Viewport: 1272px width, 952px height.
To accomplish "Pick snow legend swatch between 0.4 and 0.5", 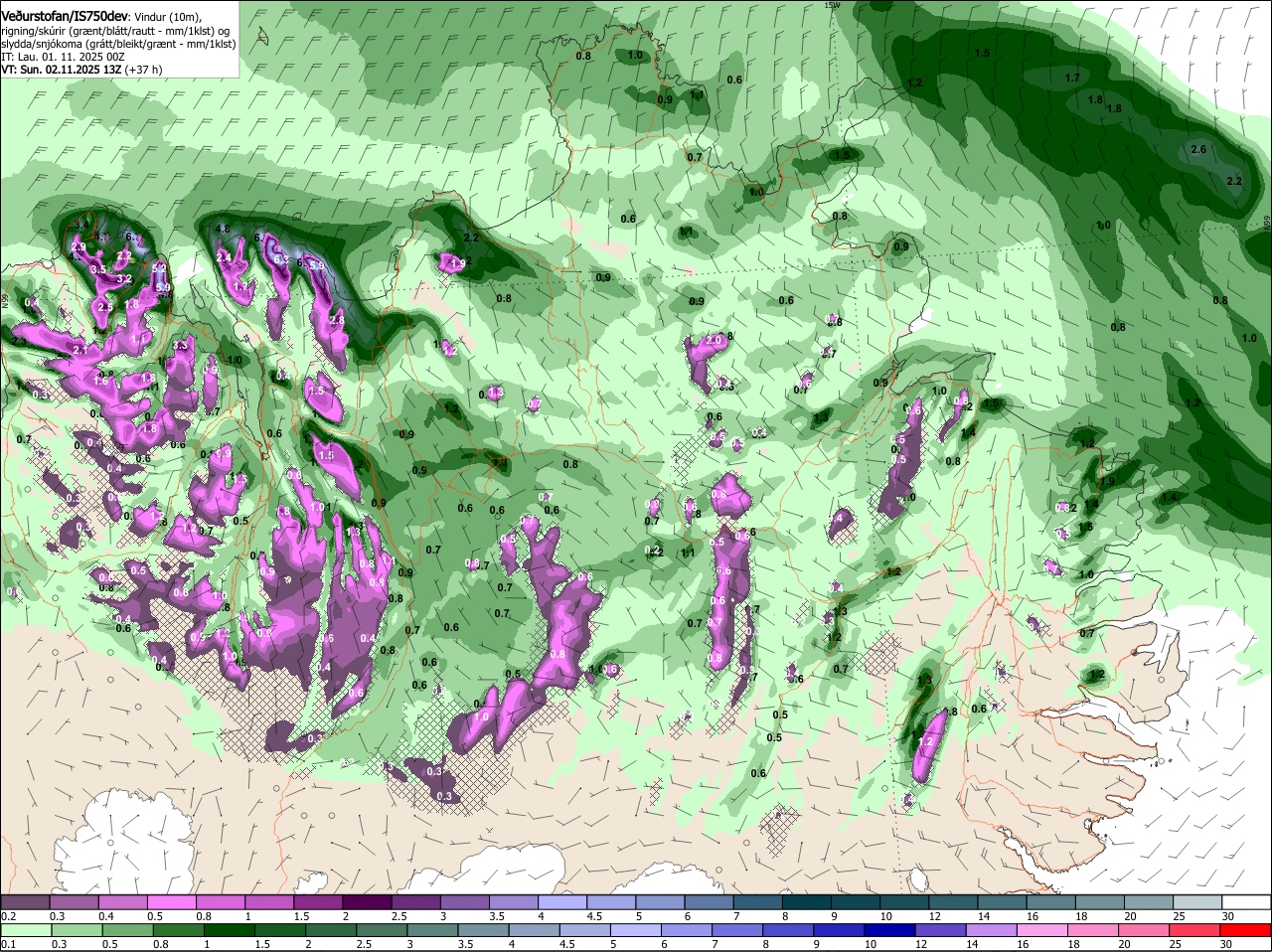I will tap(122, 901).
